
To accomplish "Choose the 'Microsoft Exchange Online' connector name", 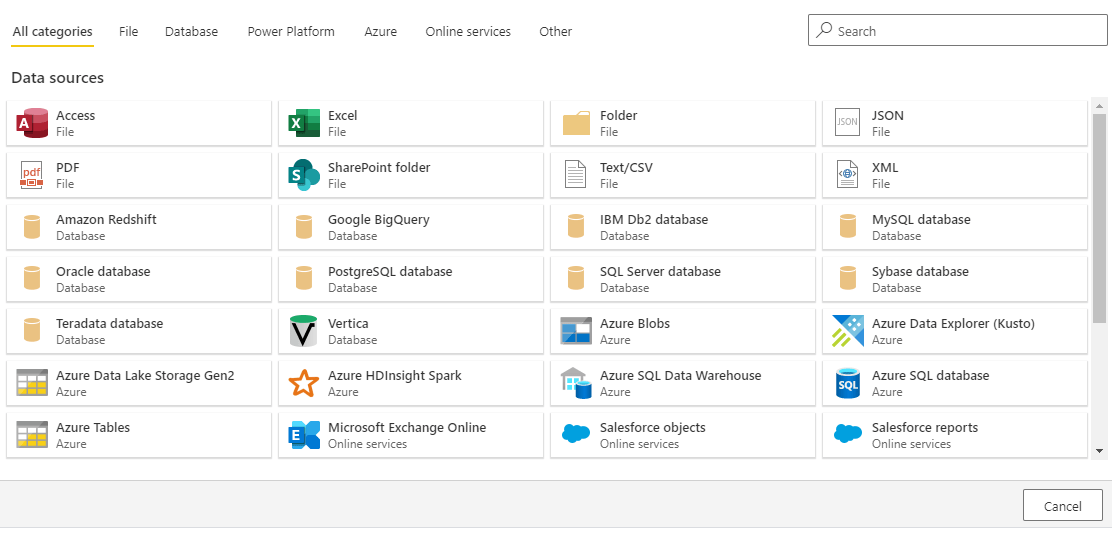I will click(x=407, y=427).
